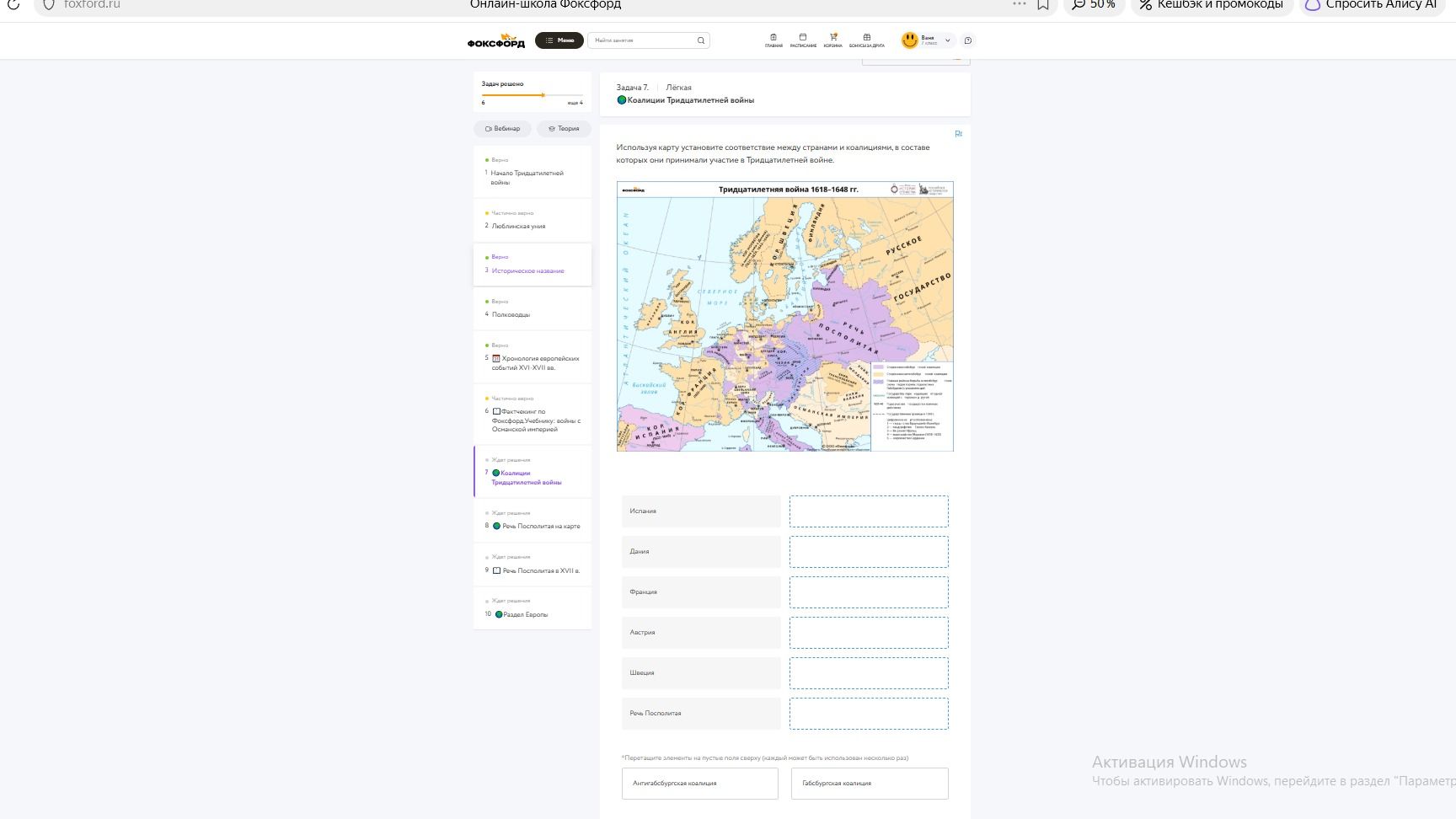Select the Антигабсбургская коалиция option

[x=700, y=784]
